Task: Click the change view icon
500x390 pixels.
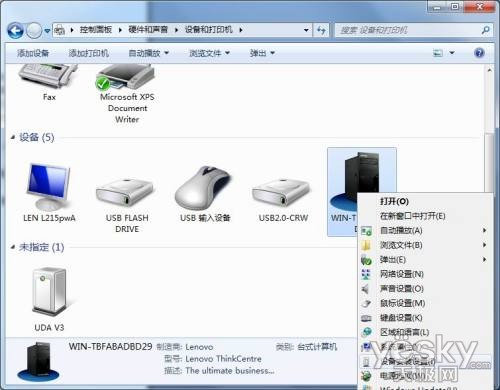Action: [x=438, y=53]
